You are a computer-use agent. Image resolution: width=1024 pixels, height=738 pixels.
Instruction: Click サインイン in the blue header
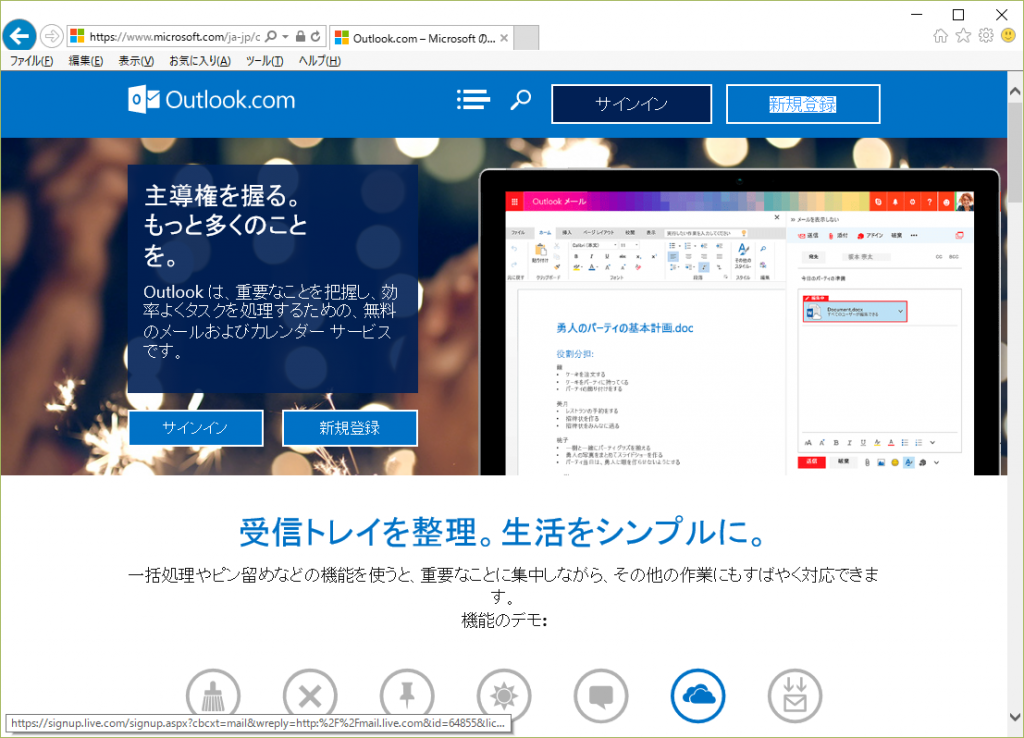pyautogui.click(x=632, y=104)
